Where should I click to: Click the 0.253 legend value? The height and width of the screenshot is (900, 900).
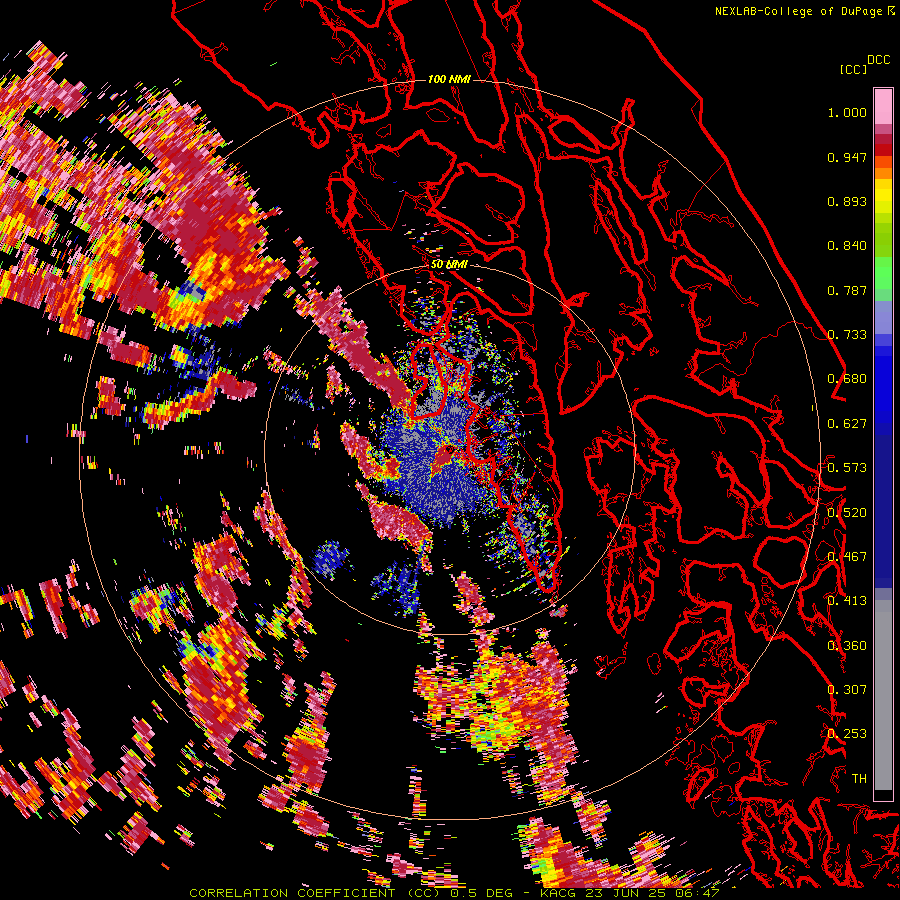click(847, 734)
